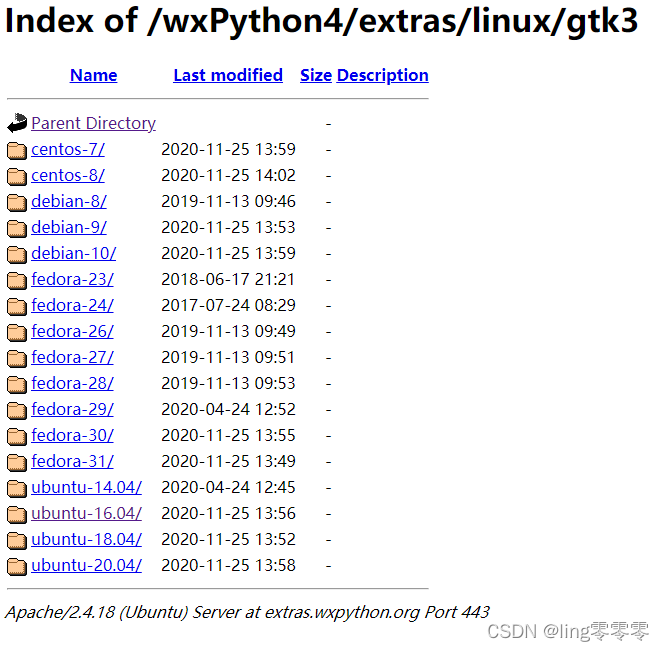Click the folder icon beside fedora-30/
This screenshot has height=651, width=664.
17,436
